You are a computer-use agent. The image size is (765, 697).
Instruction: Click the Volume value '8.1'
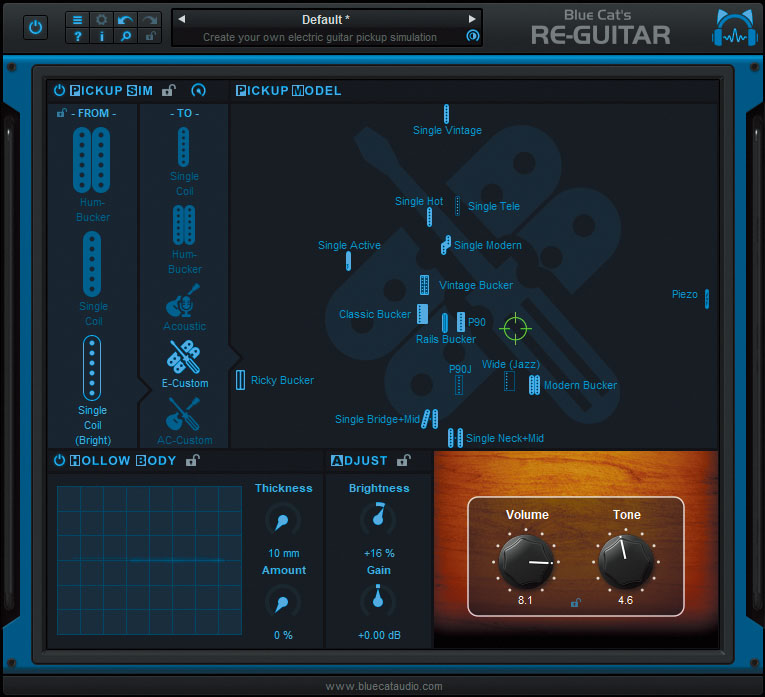525,600
